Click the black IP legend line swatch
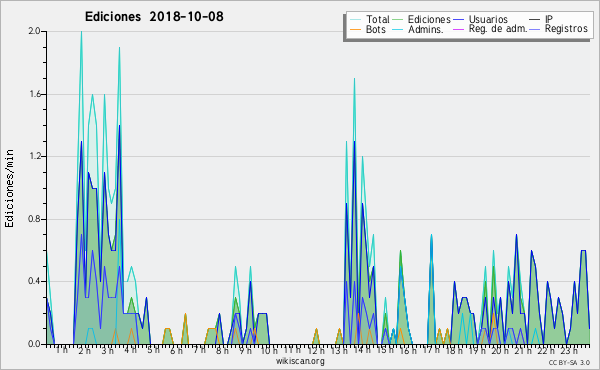 pyautogui.click(x=535, y=20)
